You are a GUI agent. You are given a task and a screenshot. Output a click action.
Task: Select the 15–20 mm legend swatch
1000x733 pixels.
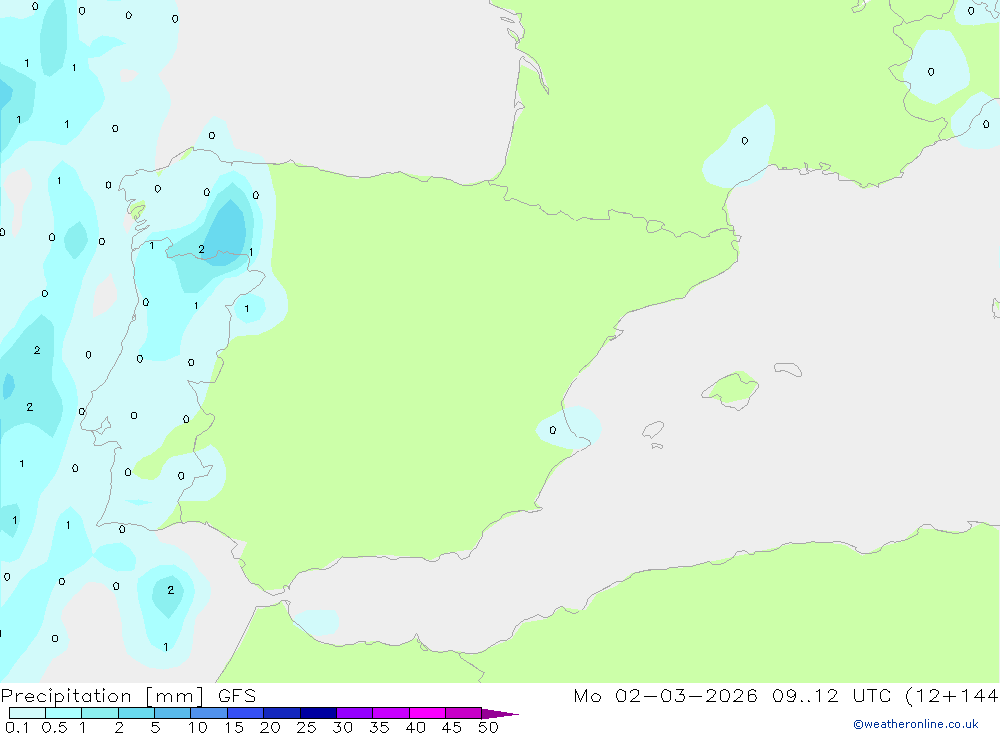(246, 713)
